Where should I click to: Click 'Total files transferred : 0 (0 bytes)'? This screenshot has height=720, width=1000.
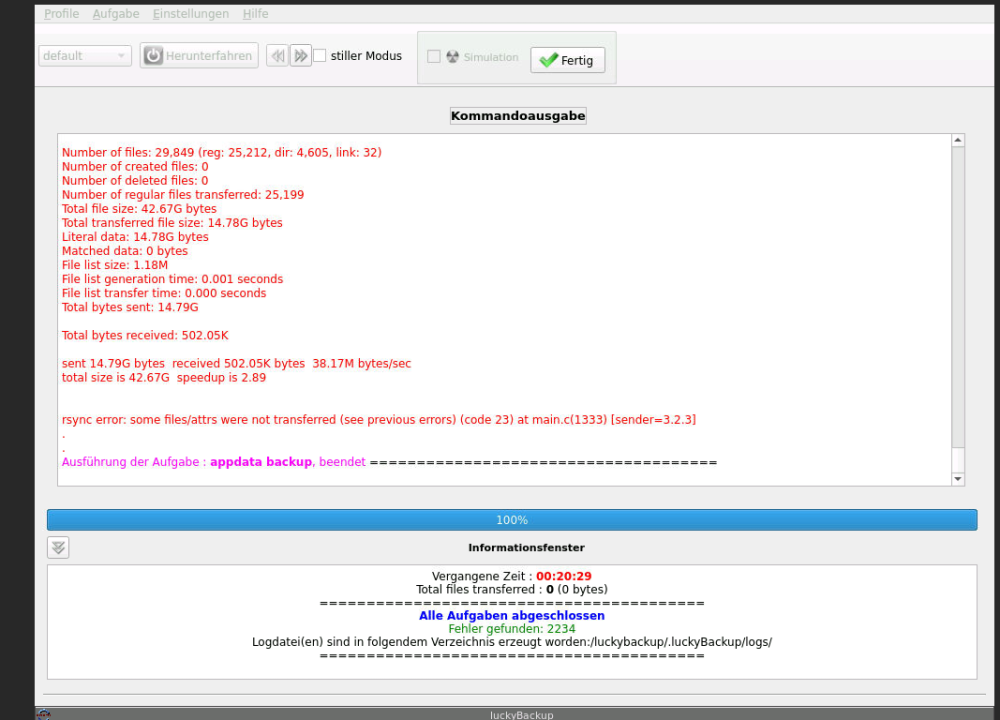point(511,589)
